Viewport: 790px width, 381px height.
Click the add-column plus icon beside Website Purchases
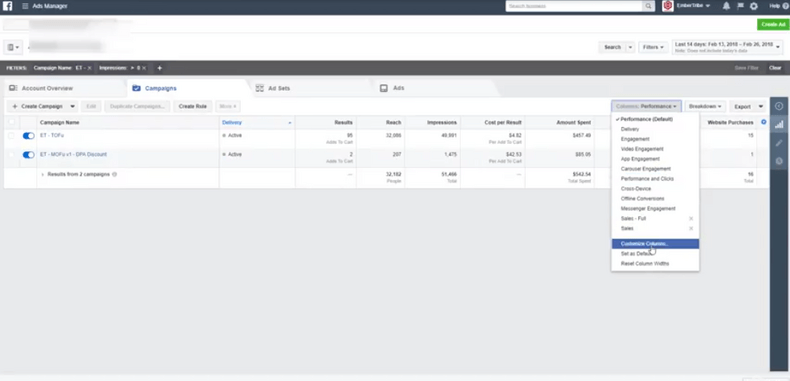(x=764, y=122)
